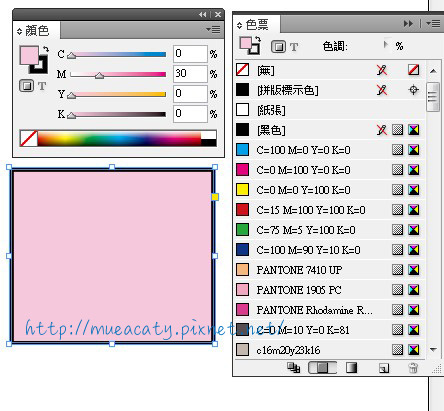Screen dimensions: 444x411
Task: Click Show All Swatches button at panel bottom
Action: pyautogui.click(x=294, y=368)
